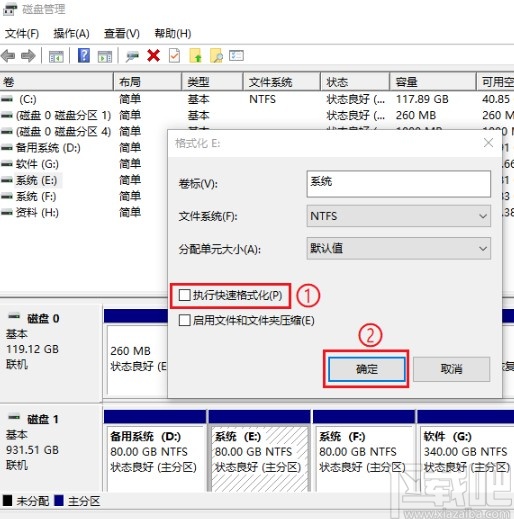Click the 系统 (E:) partition block
The image size is (514, 519).
point(259,450)
